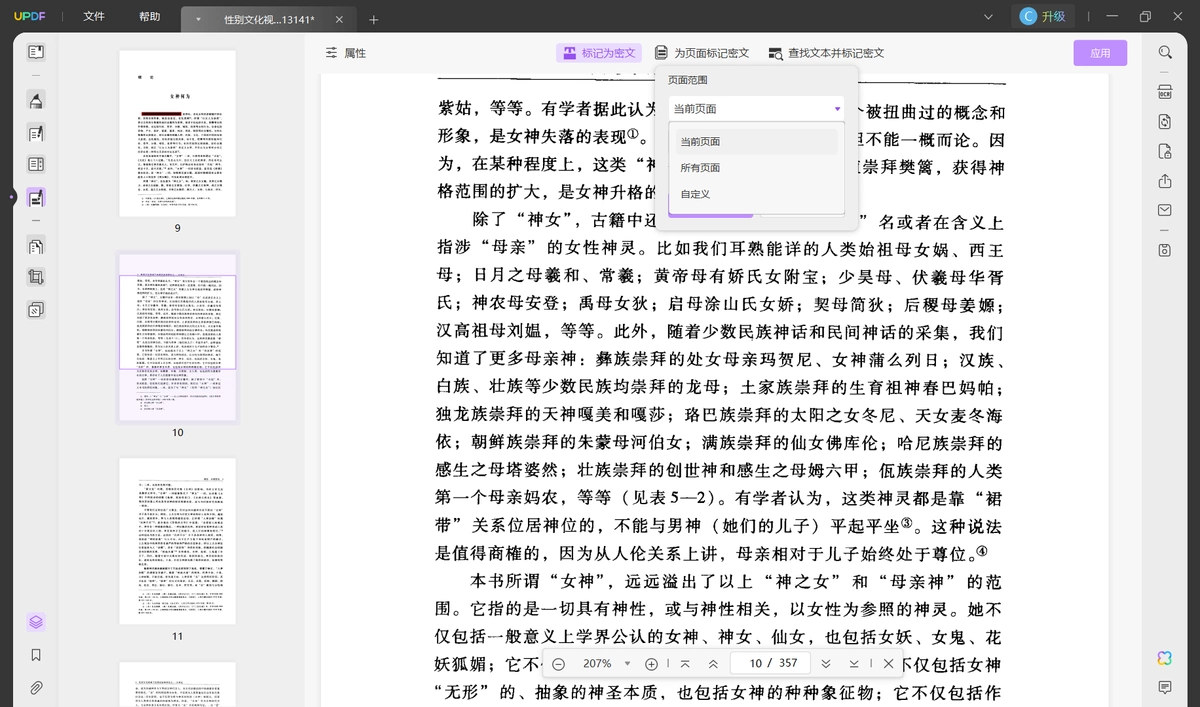Expand the page range combo box
Screen dimensions: 1200x707
(x=756, y=108)
